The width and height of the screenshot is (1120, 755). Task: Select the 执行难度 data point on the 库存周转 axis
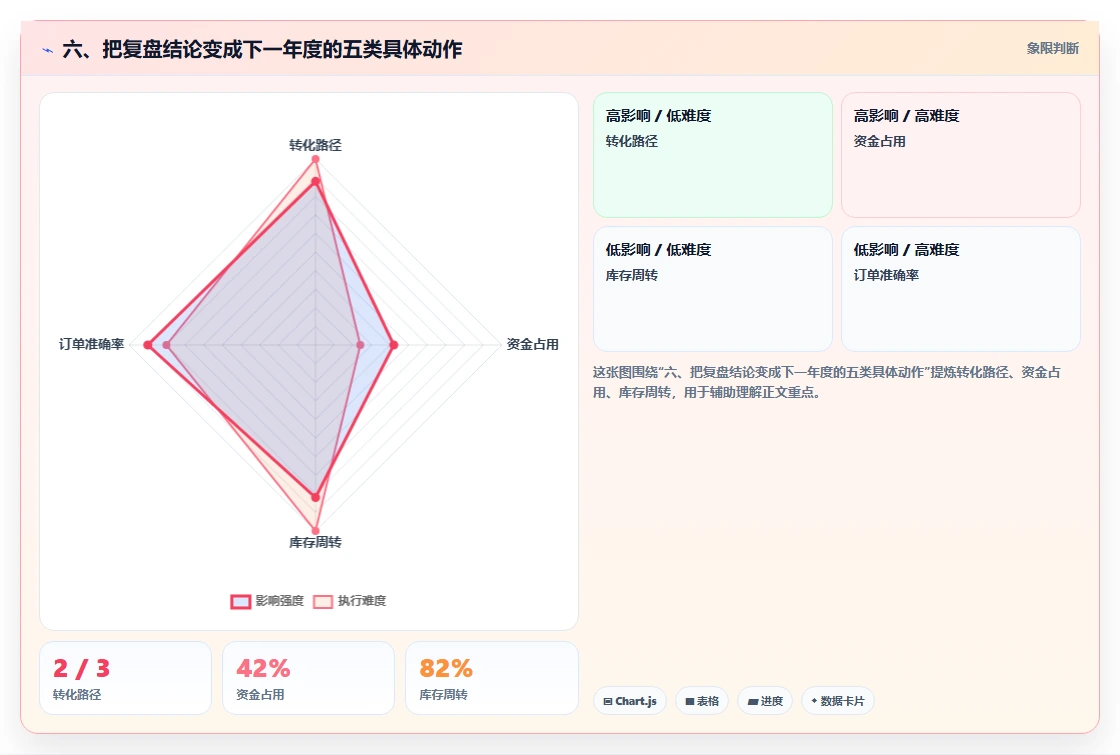[315, 531]
